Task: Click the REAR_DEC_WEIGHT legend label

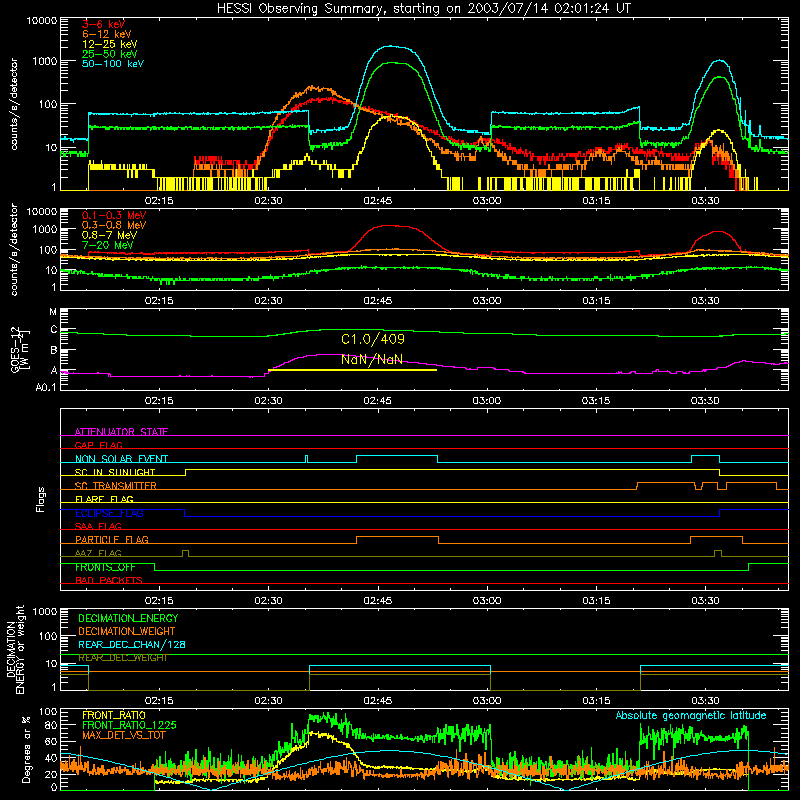Action: point(122,658)
